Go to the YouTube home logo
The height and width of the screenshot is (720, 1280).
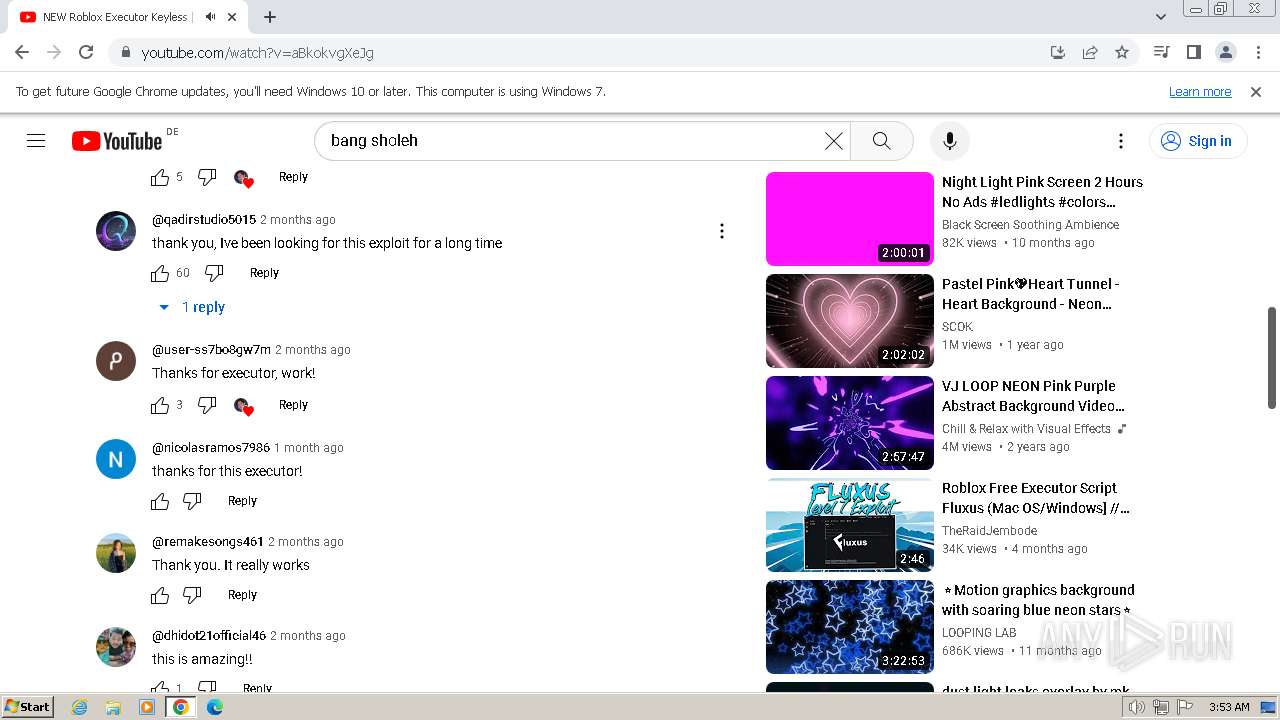pyautogui.click(x=117, y=141)
